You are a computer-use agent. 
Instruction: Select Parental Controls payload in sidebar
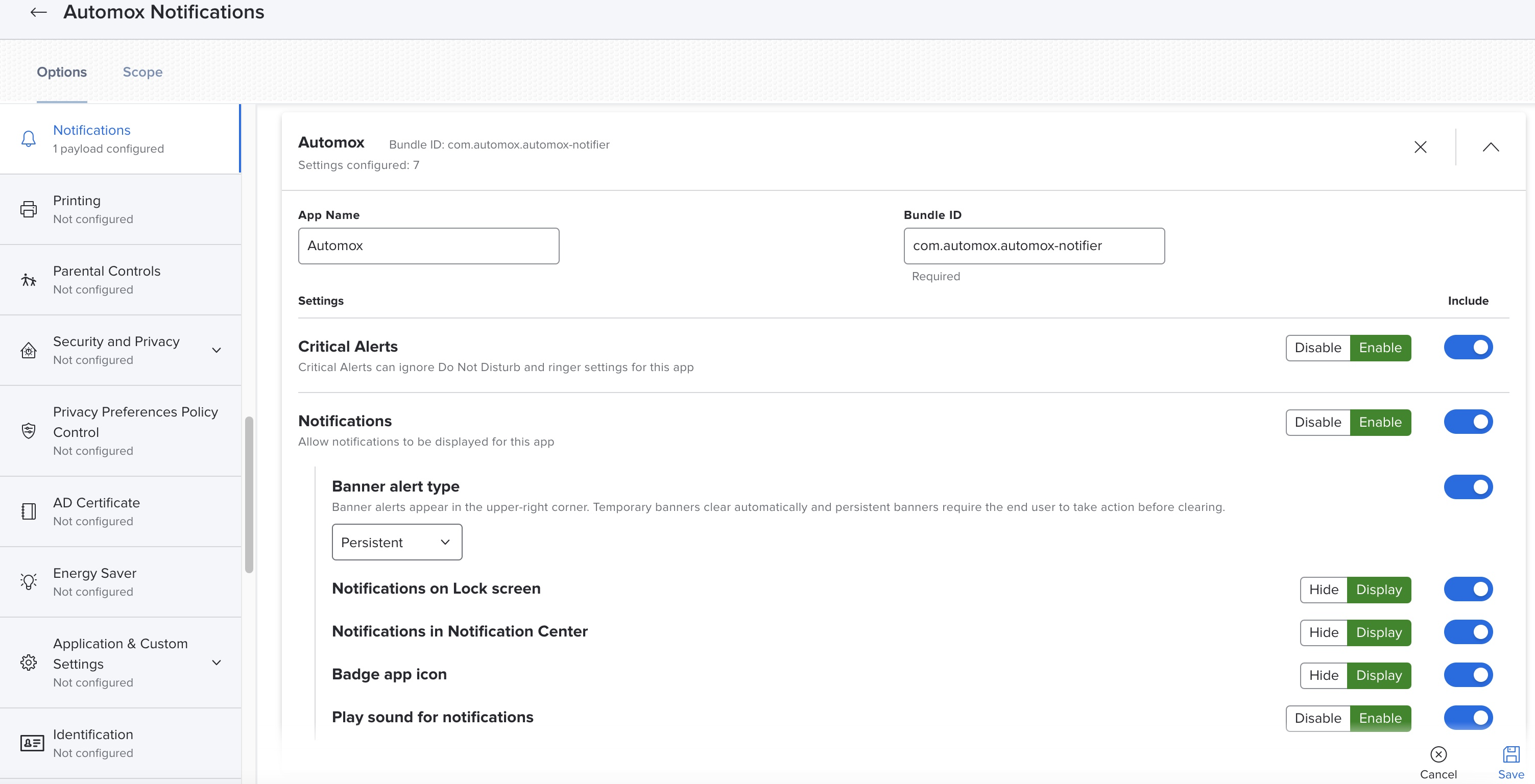pos(121,279)
